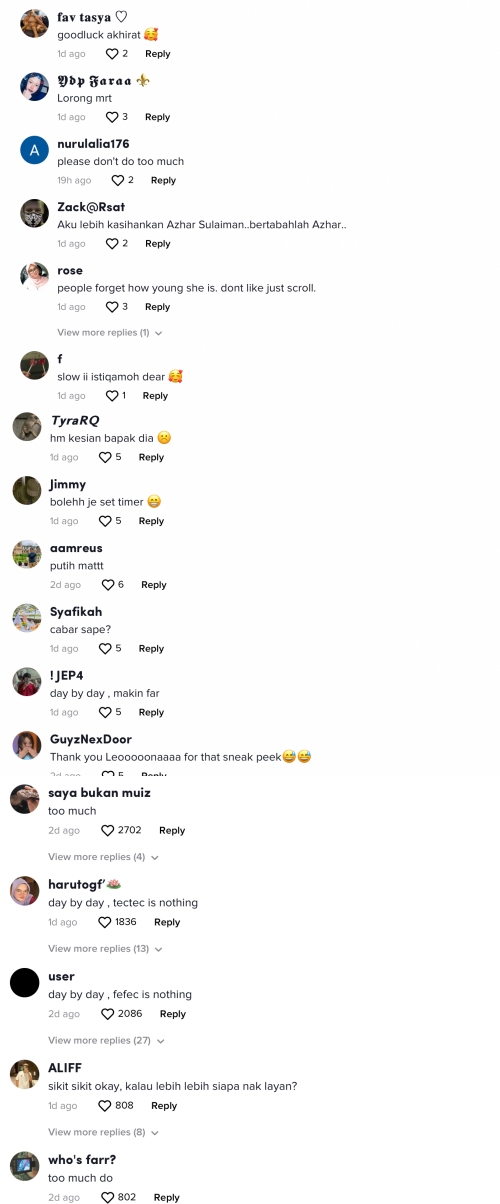Open Syafikah's profile via name

(x=76, y=612)
